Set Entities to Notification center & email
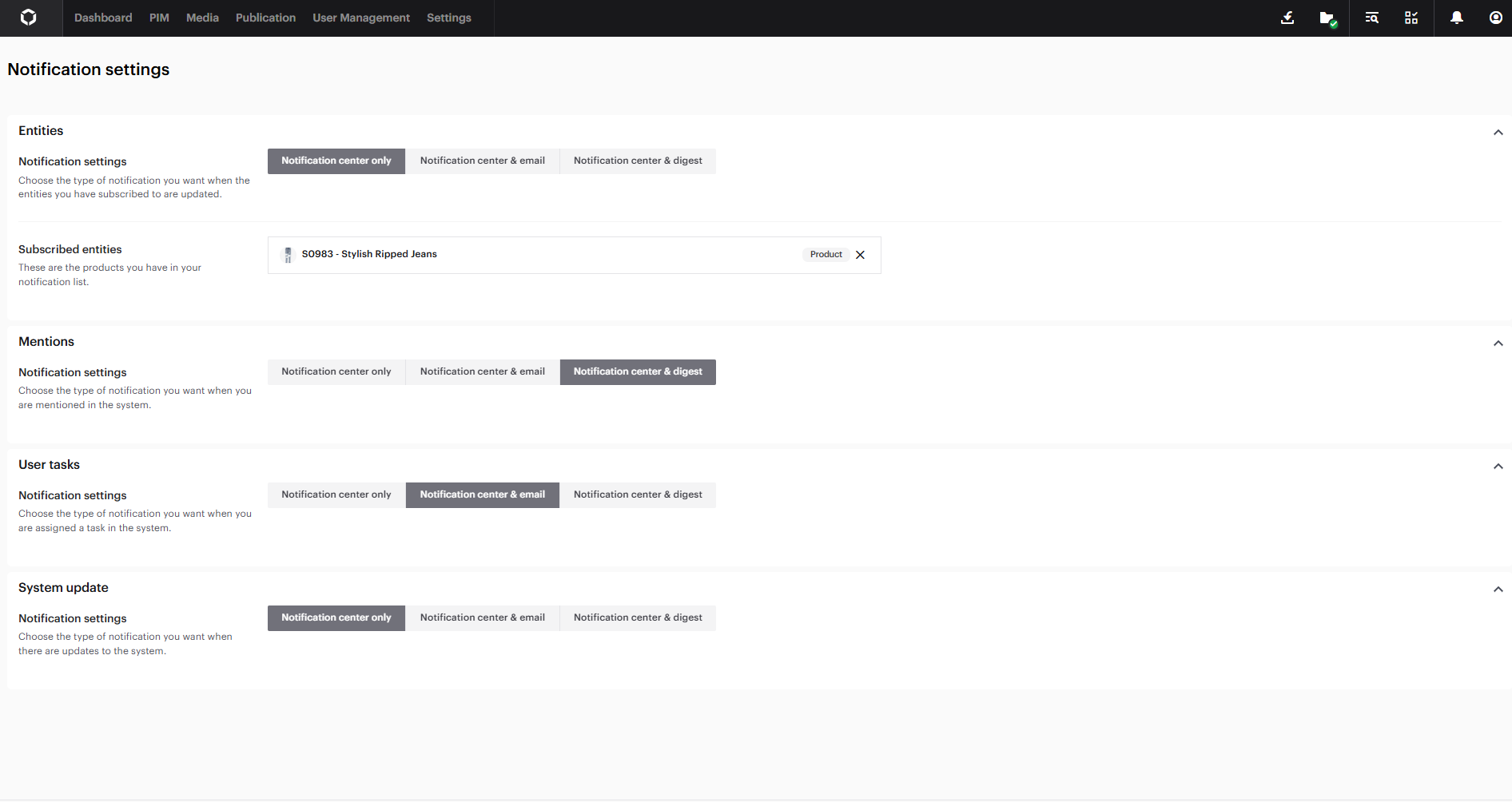The width and height of the screenshot is (1512, 802). tap(482, 161)
